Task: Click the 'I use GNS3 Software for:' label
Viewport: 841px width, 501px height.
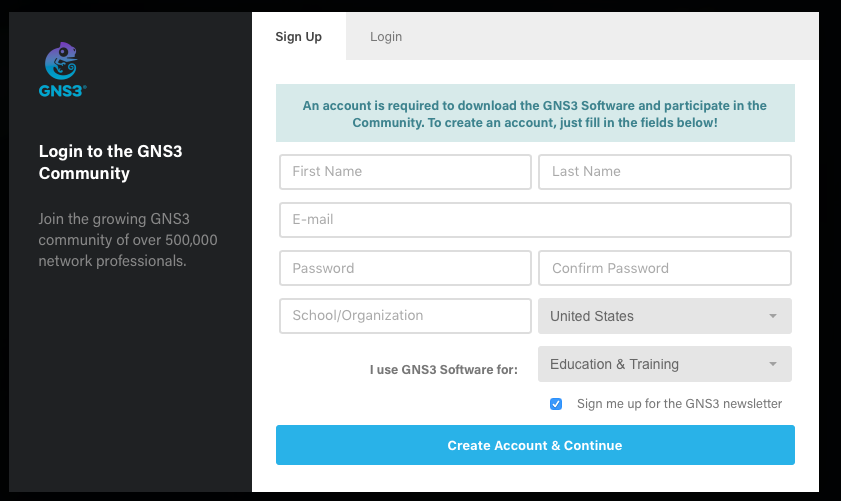Action: click(444, 370)
